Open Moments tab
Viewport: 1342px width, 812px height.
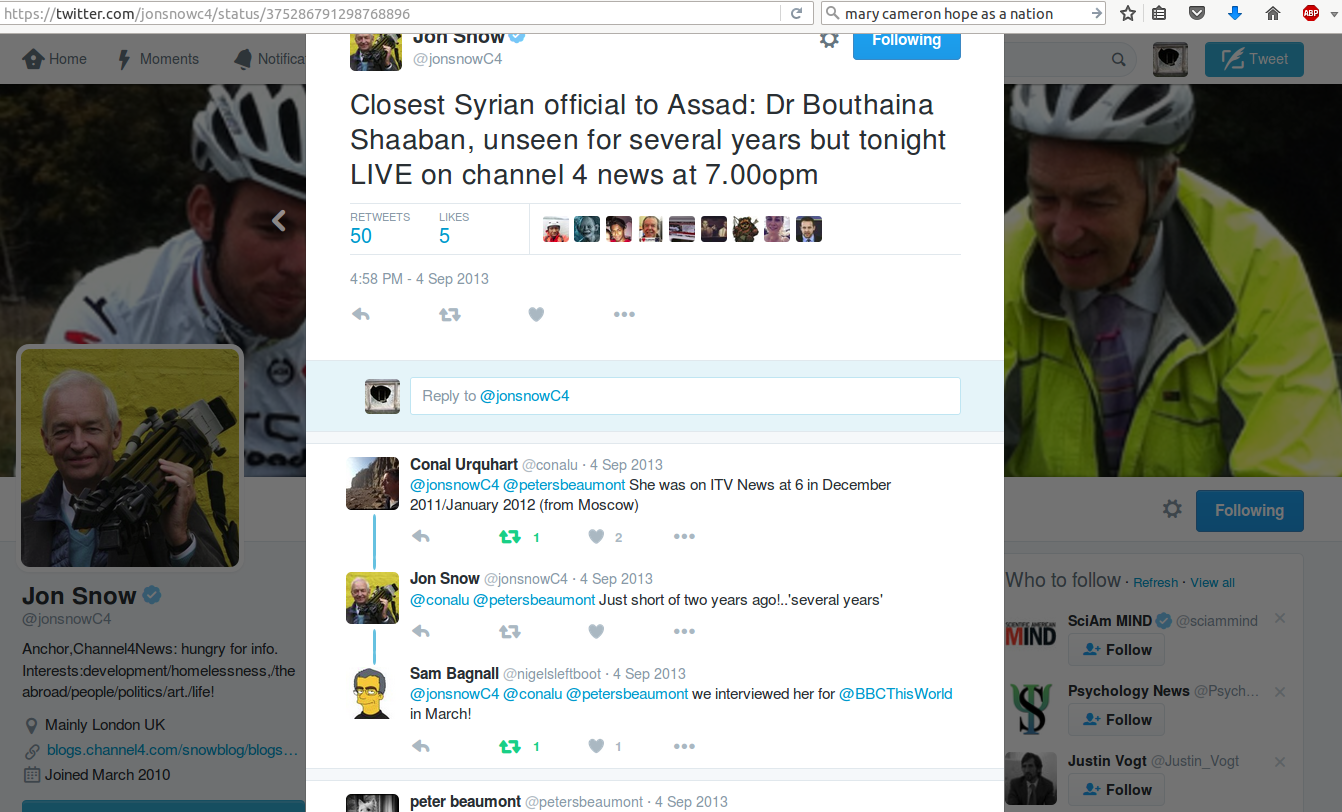158,59
